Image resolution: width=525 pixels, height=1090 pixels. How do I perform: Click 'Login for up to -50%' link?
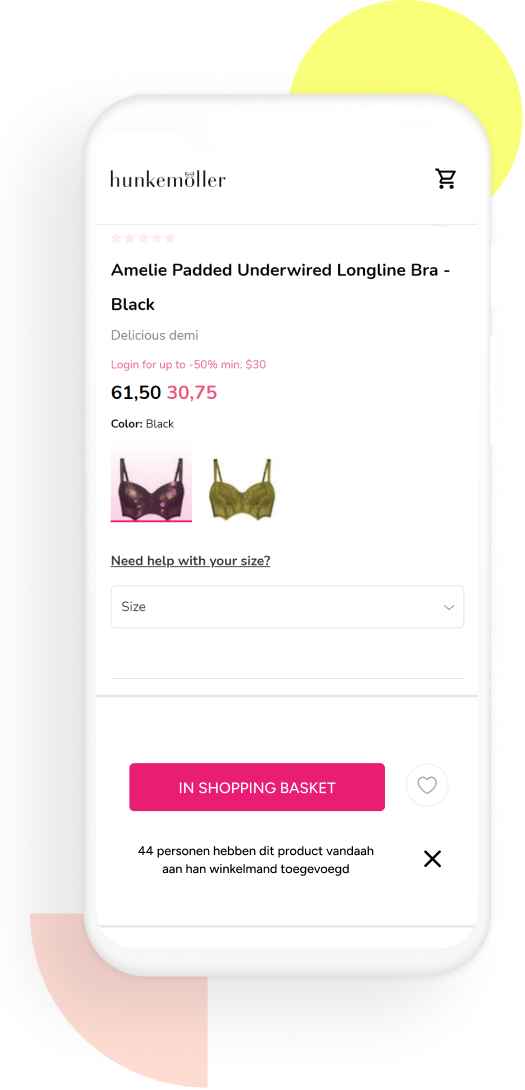tap(188, 364)
